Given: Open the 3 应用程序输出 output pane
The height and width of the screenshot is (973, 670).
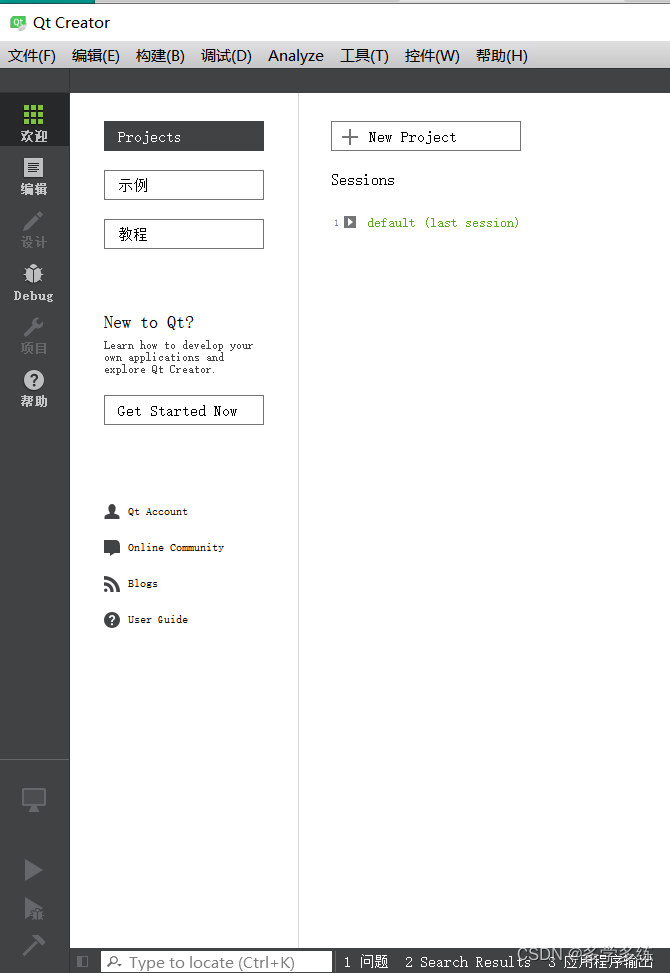Looking at the screenshot, I should click(600, 962).
